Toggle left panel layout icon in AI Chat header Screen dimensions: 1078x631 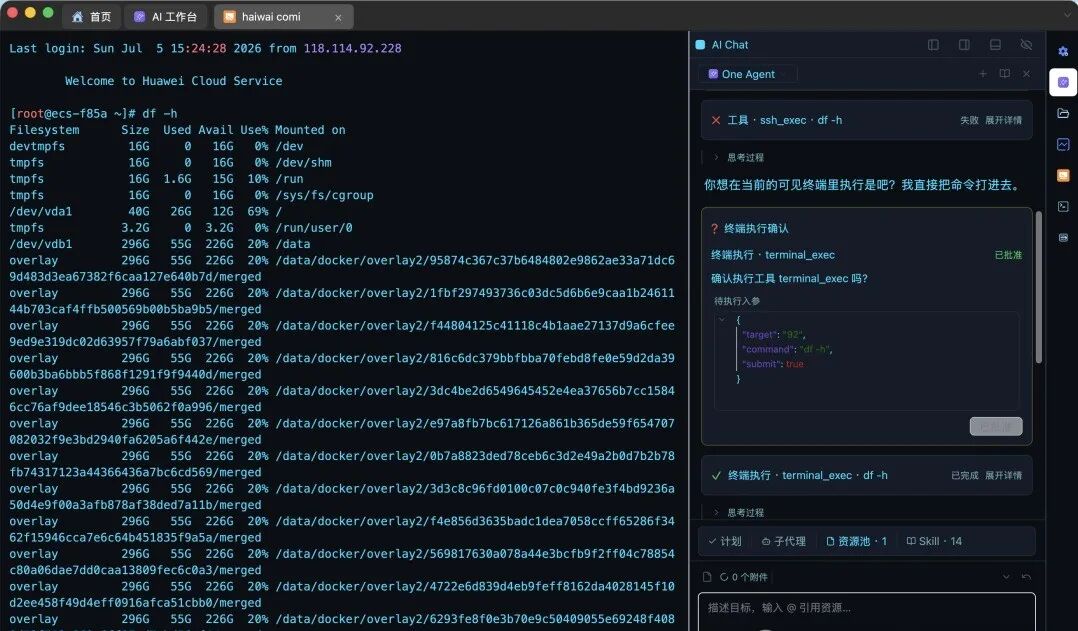(x=933, y=45)
